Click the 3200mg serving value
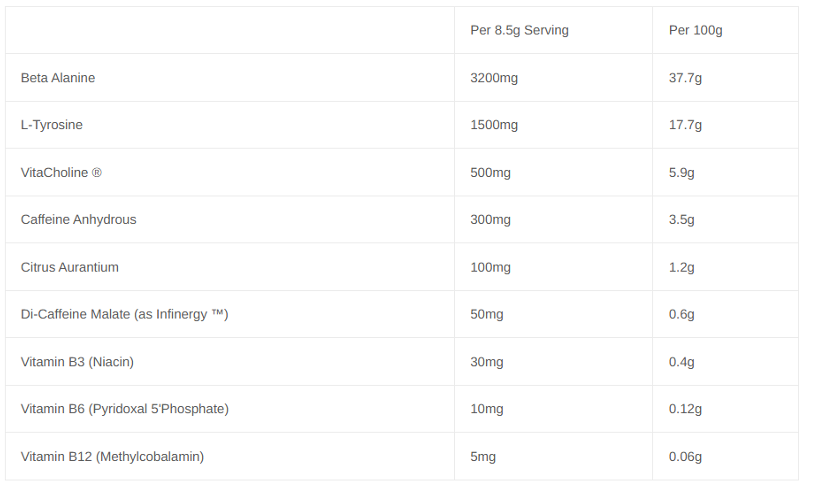818x504 pixels. tap(494, 78)
